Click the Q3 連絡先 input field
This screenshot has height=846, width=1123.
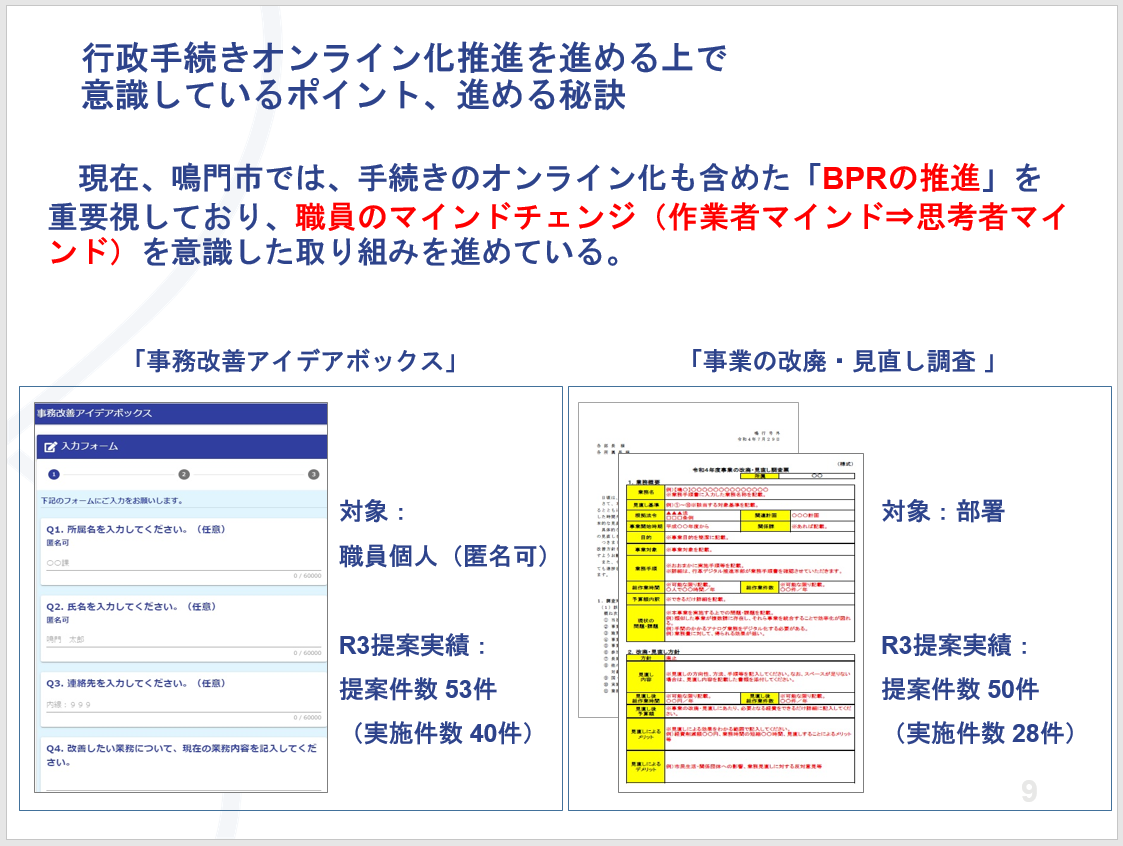183,705
